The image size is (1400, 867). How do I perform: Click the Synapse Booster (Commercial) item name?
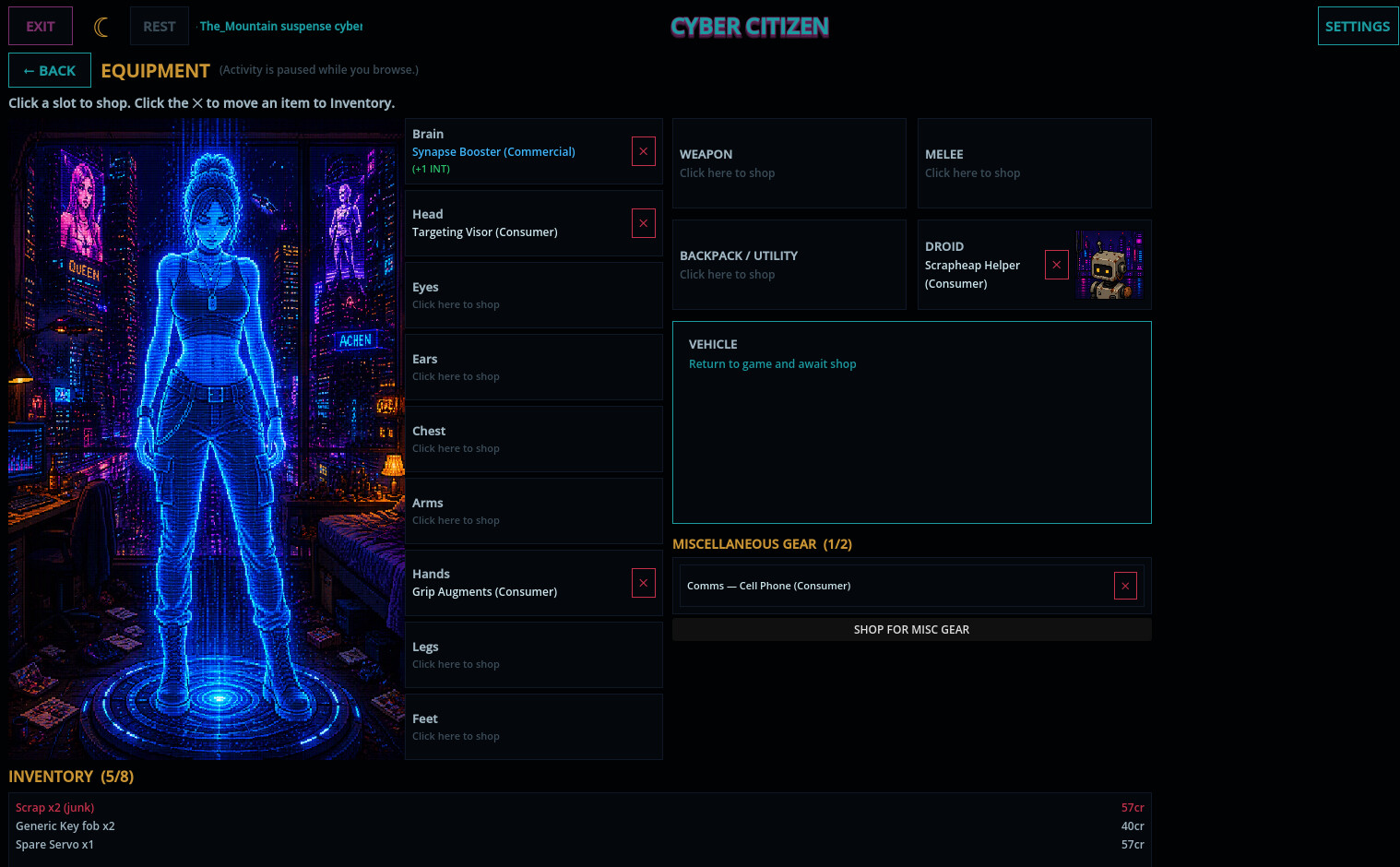(493, 152)
